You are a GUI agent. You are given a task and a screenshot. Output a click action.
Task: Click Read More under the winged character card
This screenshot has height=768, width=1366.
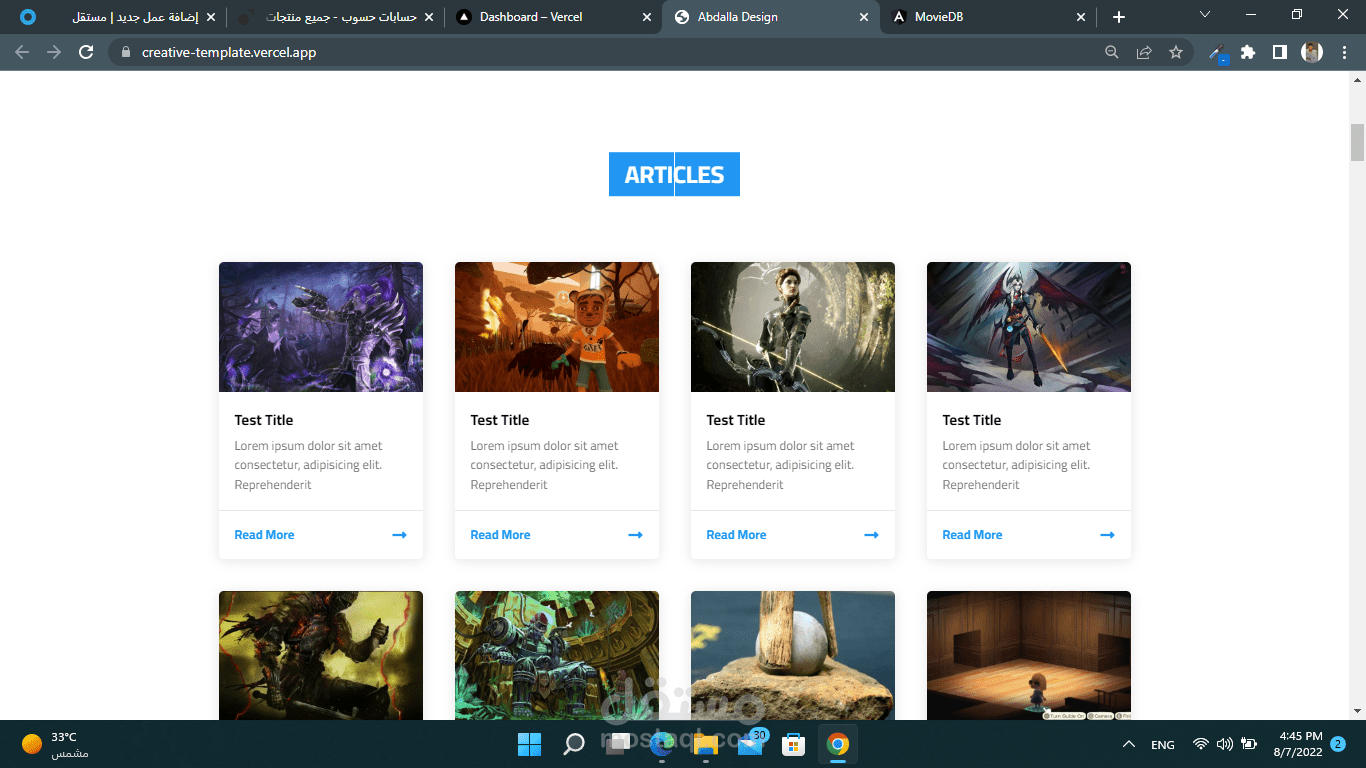pyautogui.click(x=972, y=535)
